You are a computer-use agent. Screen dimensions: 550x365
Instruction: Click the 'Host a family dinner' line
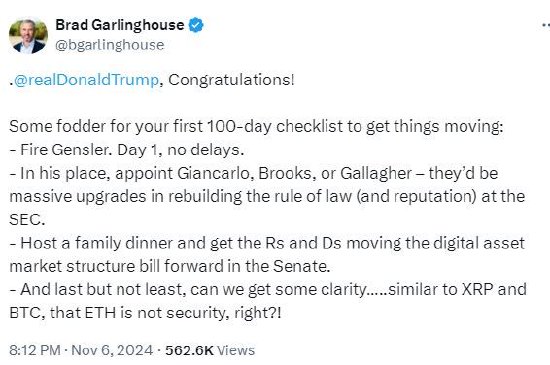(267, 243)
